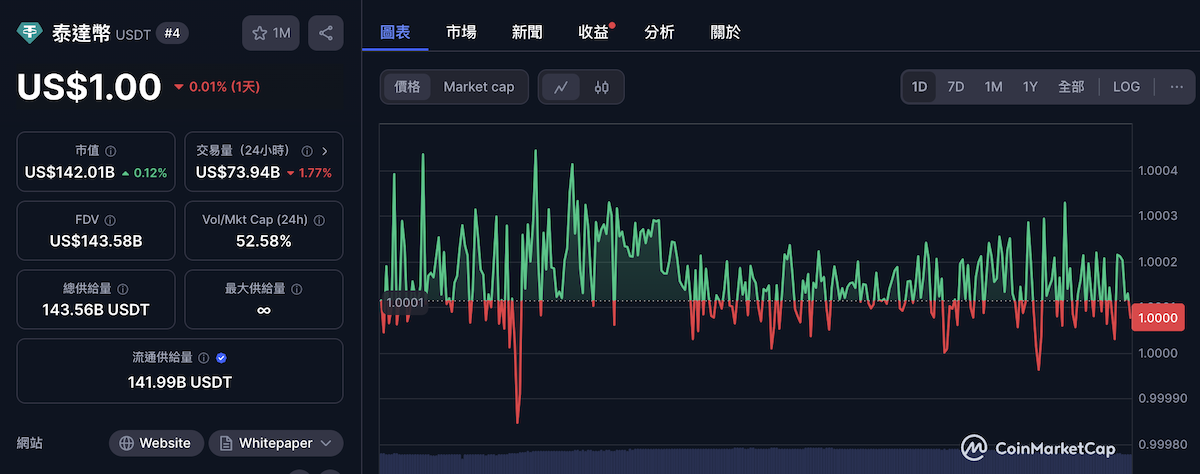Open the 收益 tab
This screenshot has height=474, width=1200.
595,32
